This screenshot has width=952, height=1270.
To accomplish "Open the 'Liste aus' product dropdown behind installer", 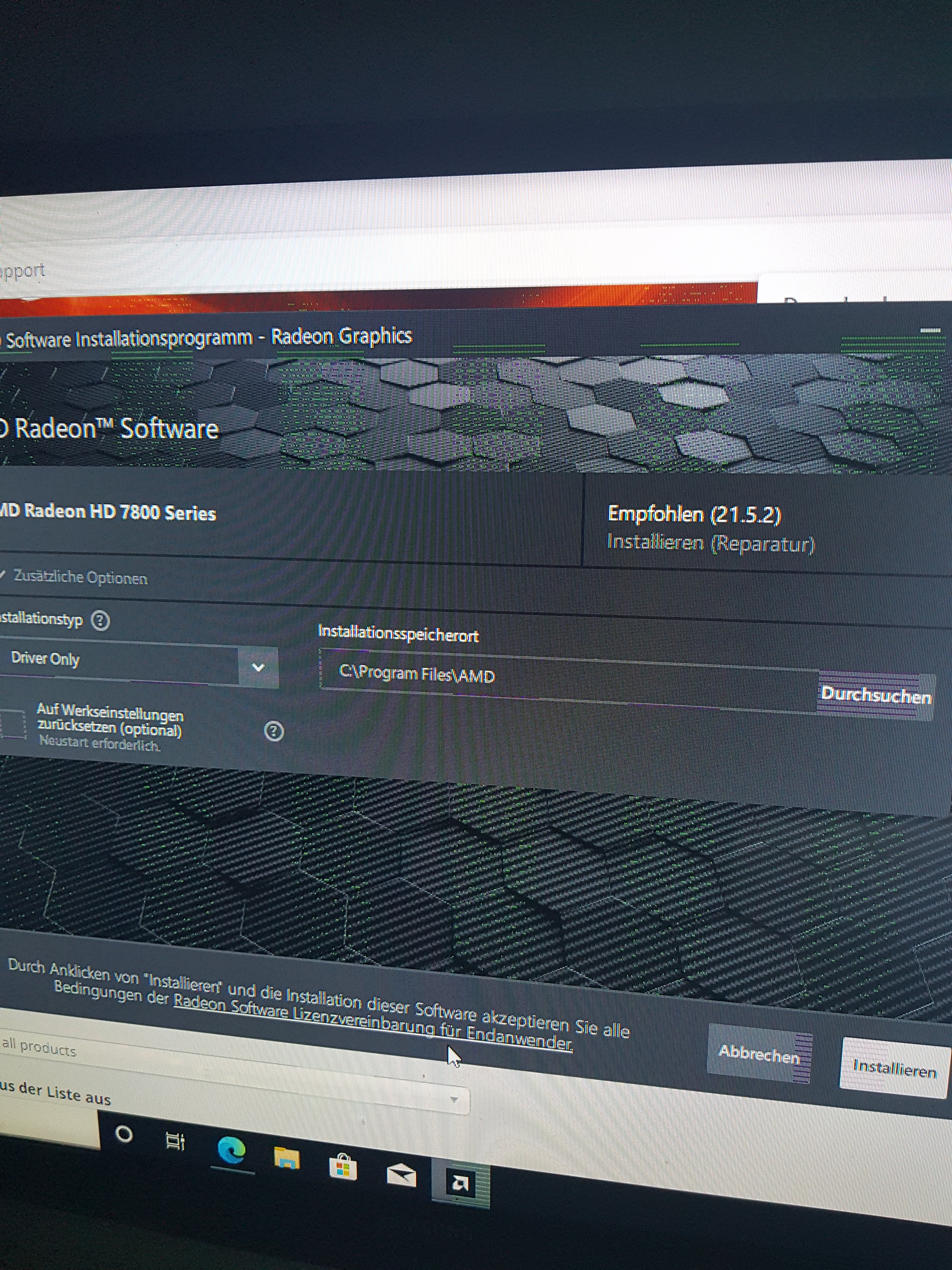I will 453,1100.
